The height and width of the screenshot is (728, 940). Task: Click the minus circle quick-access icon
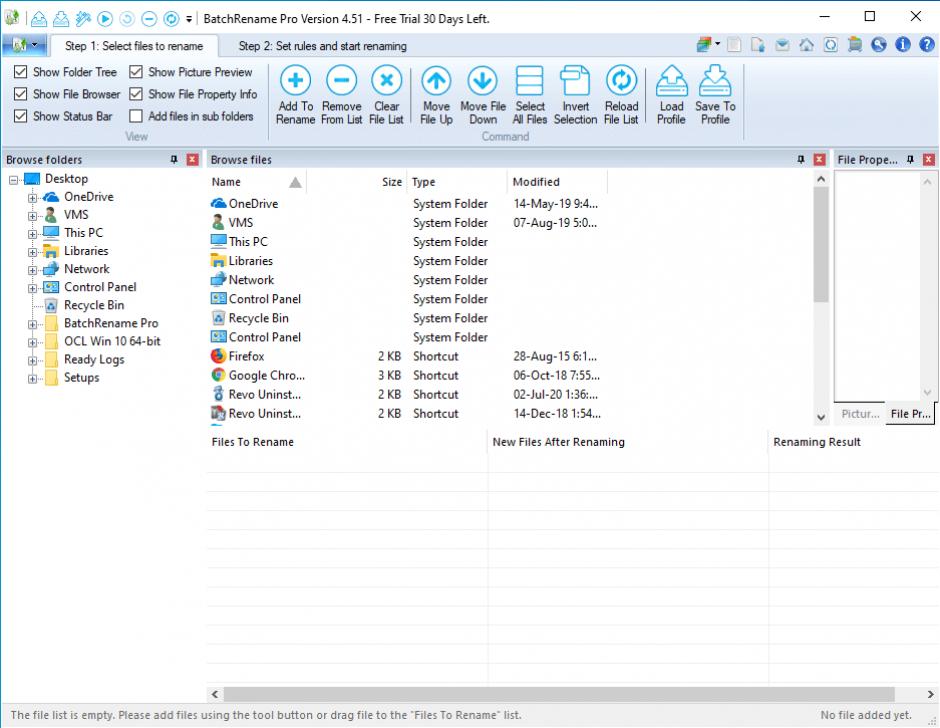(x=149, y=19)
